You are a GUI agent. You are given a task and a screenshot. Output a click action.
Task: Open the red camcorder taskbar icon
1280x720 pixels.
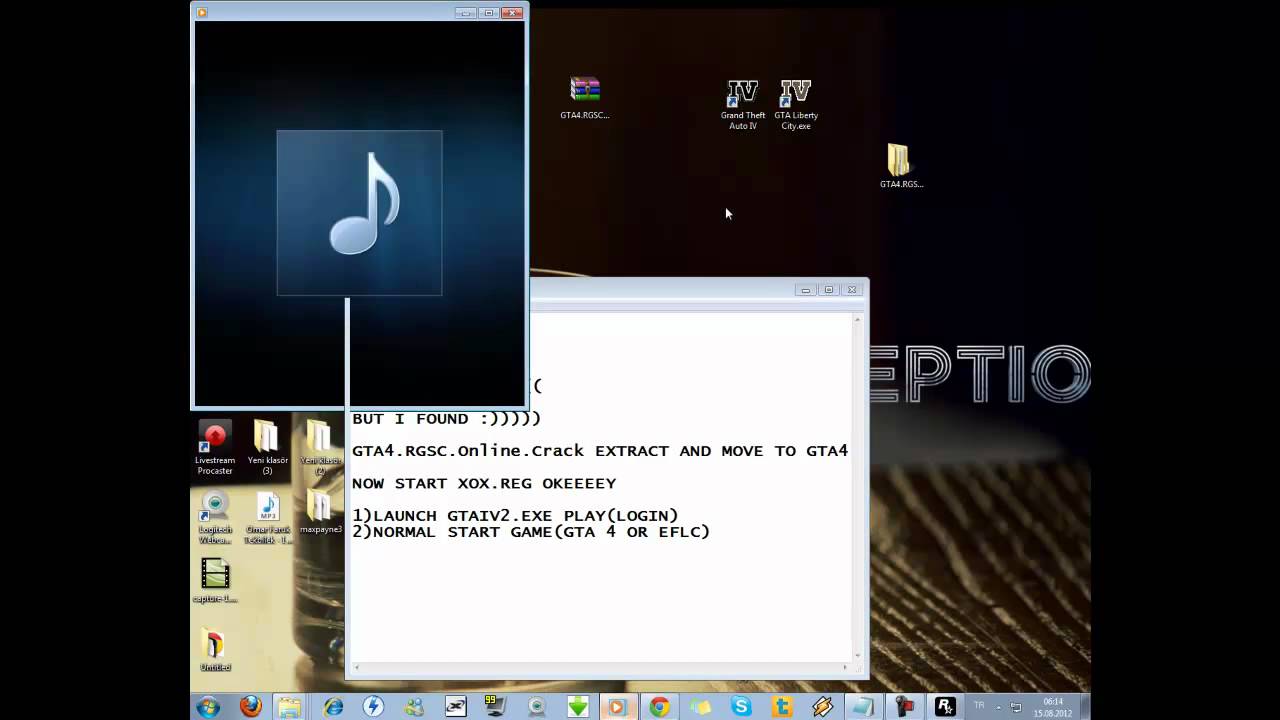point(904,707)
